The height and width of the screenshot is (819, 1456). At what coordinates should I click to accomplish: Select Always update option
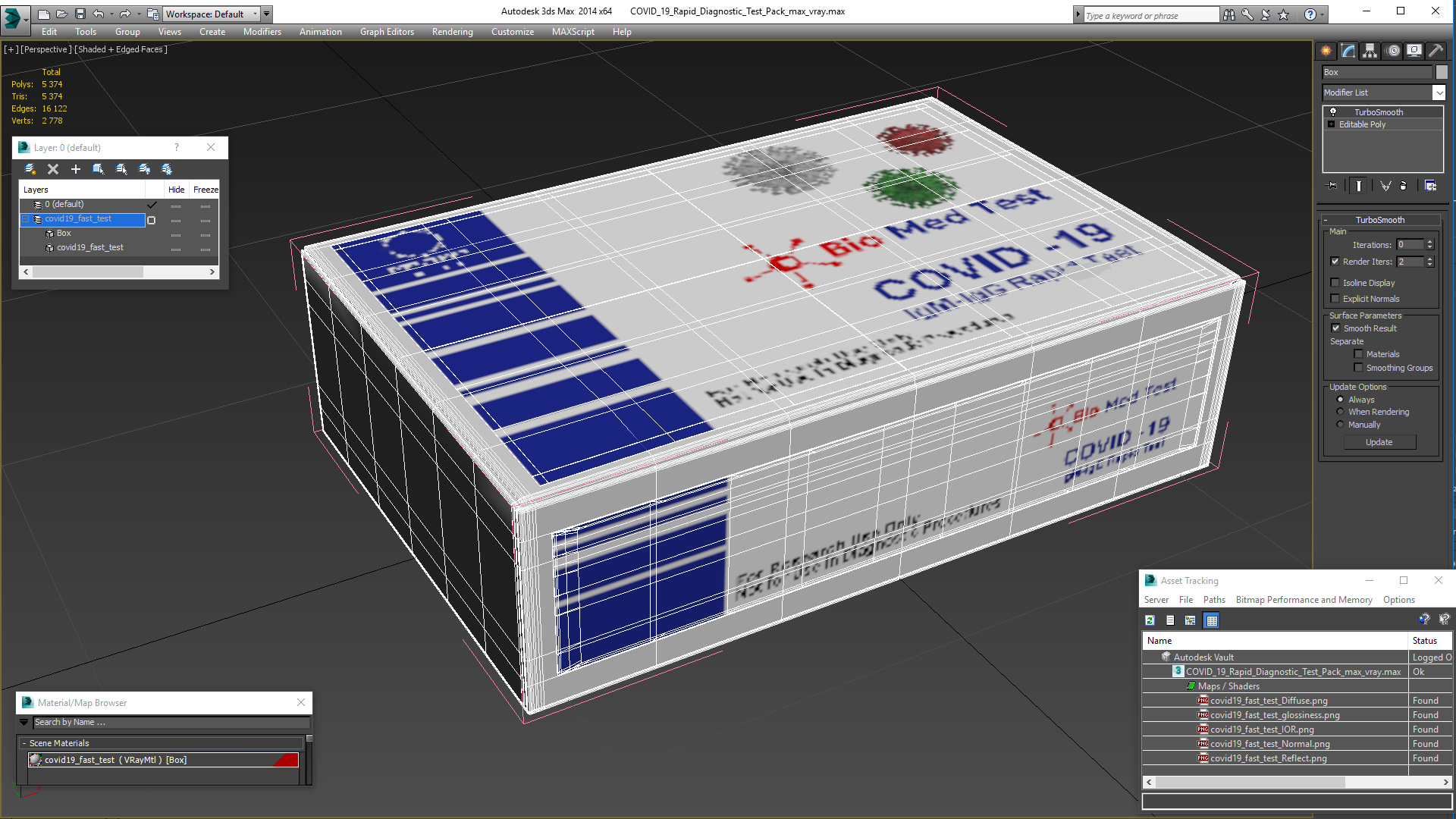click(x=1341, y=400)
